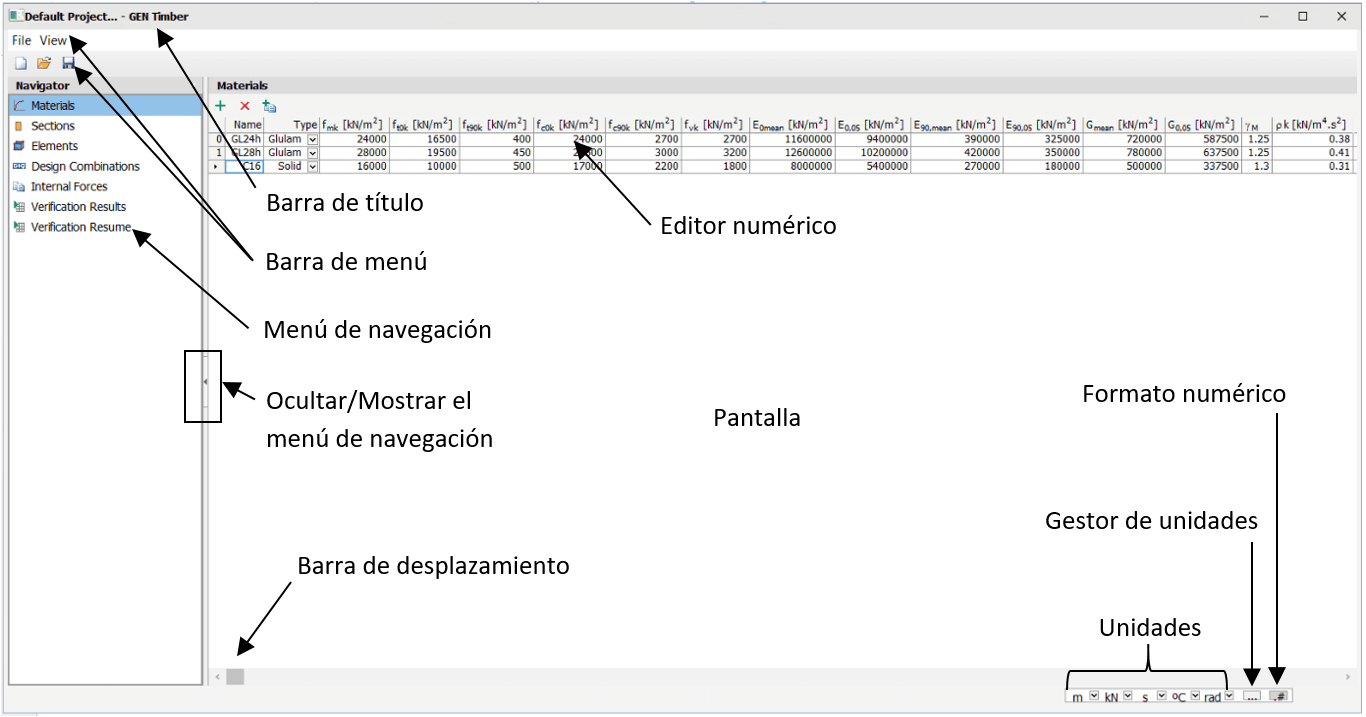This screenshot has height=717, width=1366.
Task: Open the kN force unit dropdown
Action: click(1128, 696)
